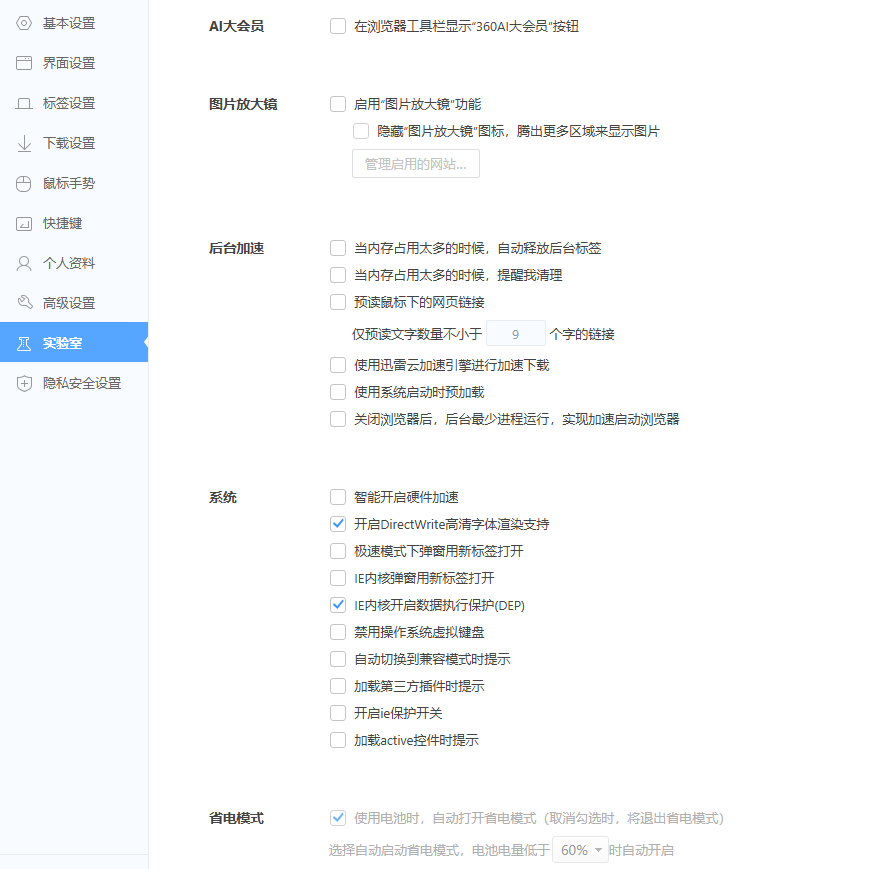Enable 开启ie保护开关 checkbox

tap(338, 713)
